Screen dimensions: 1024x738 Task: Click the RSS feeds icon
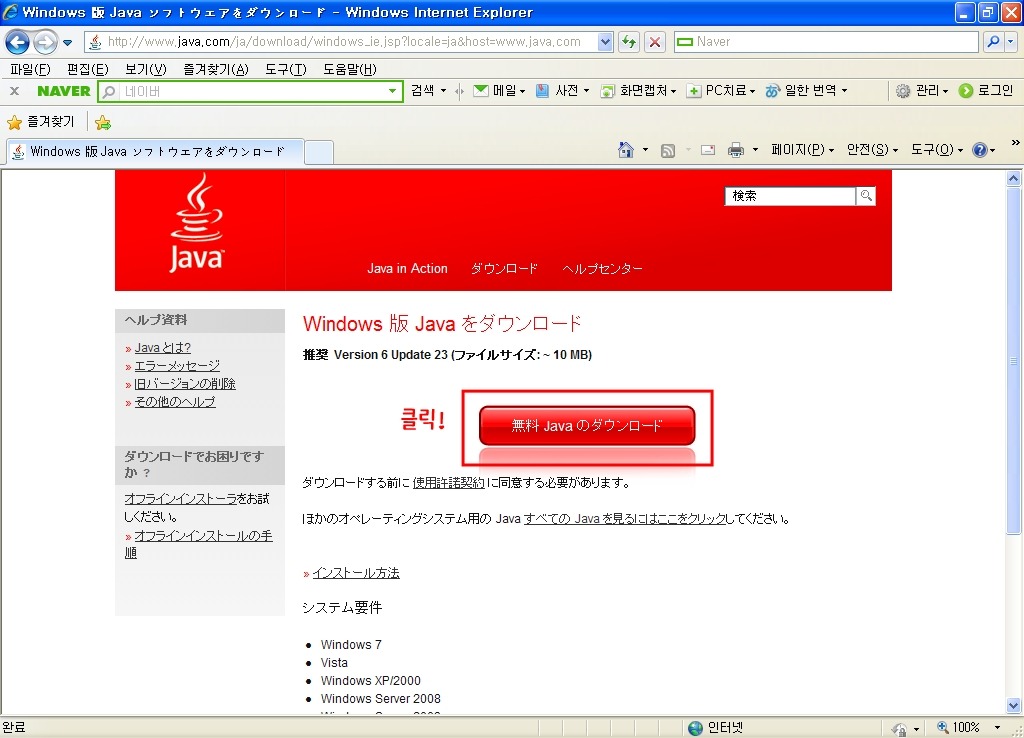click(x=667, y=151)
